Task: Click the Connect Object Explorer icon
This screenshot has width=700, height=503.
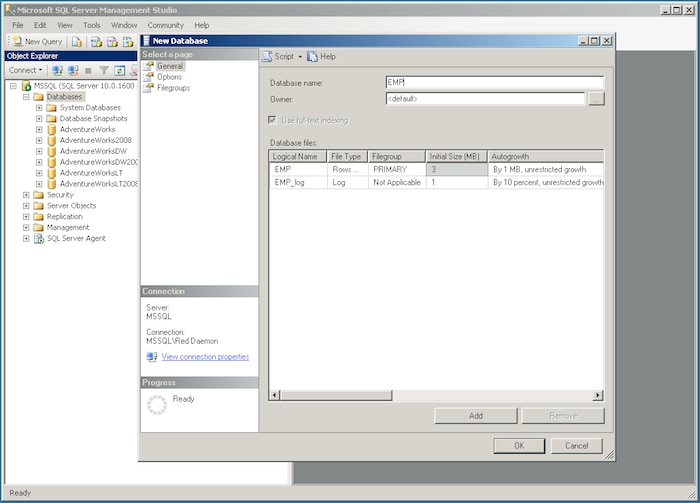Action: [57, 70]
